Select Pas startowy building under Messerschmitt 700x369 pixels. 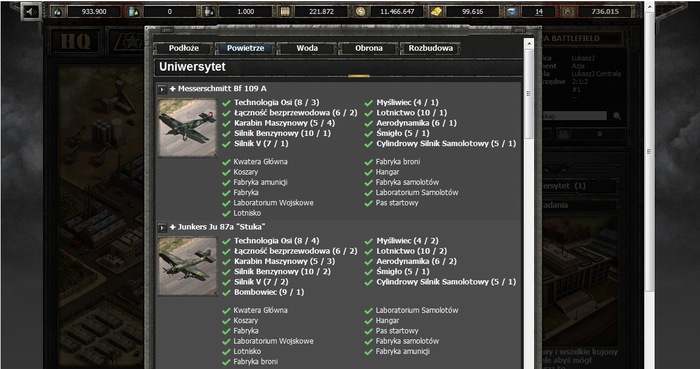397,203
